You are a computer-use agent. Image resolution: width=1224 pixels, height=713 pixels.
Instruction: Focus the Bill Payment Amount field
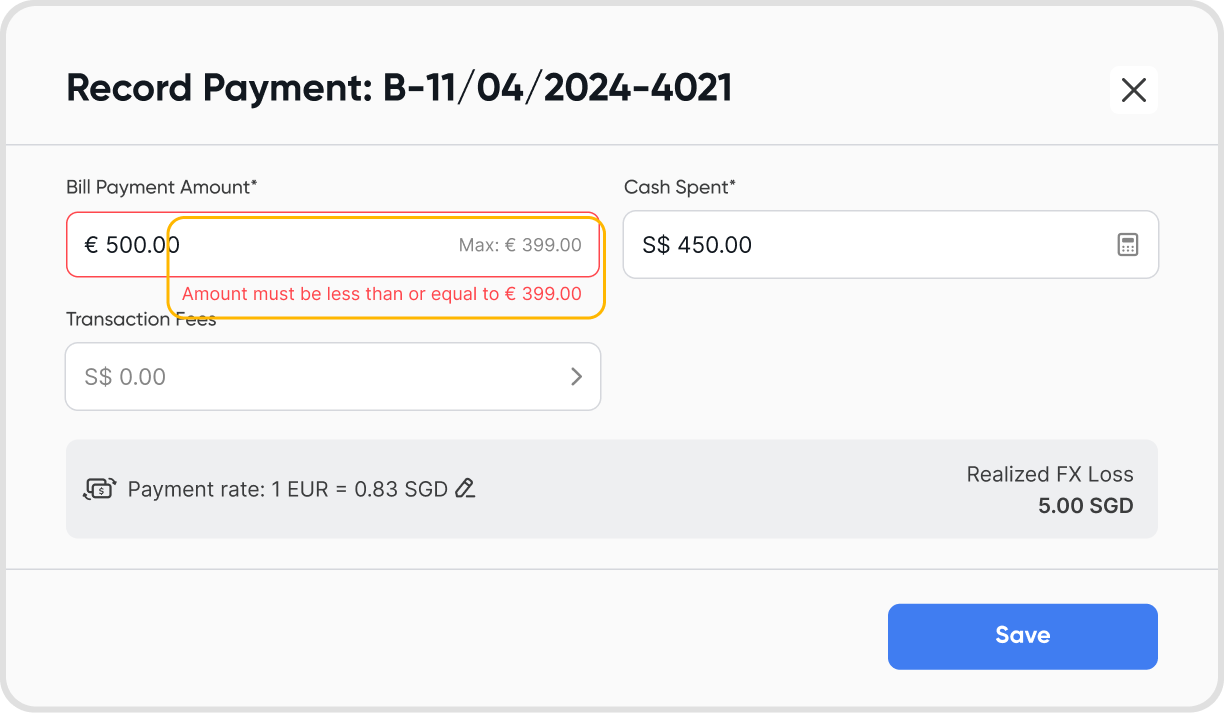click(300, 245)
